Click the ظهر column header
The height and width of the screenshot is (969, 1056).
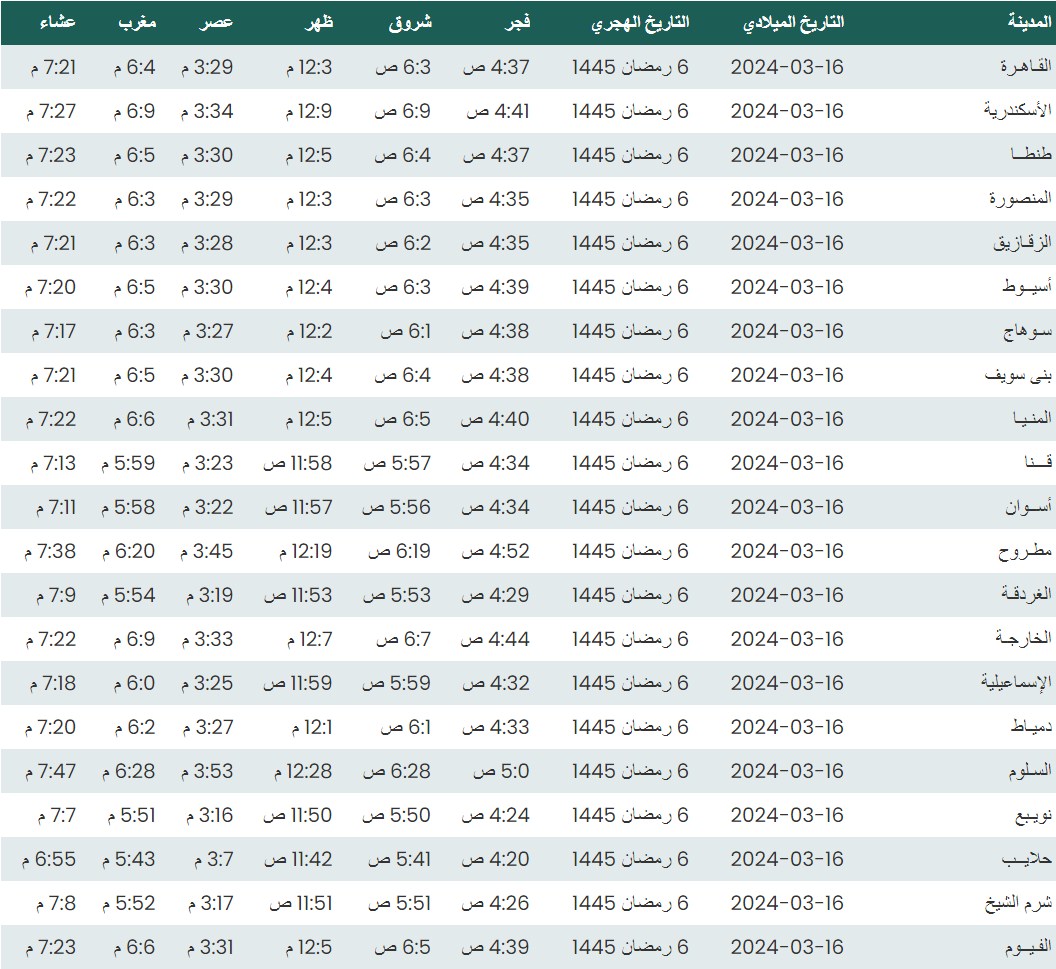coord(317,22)
